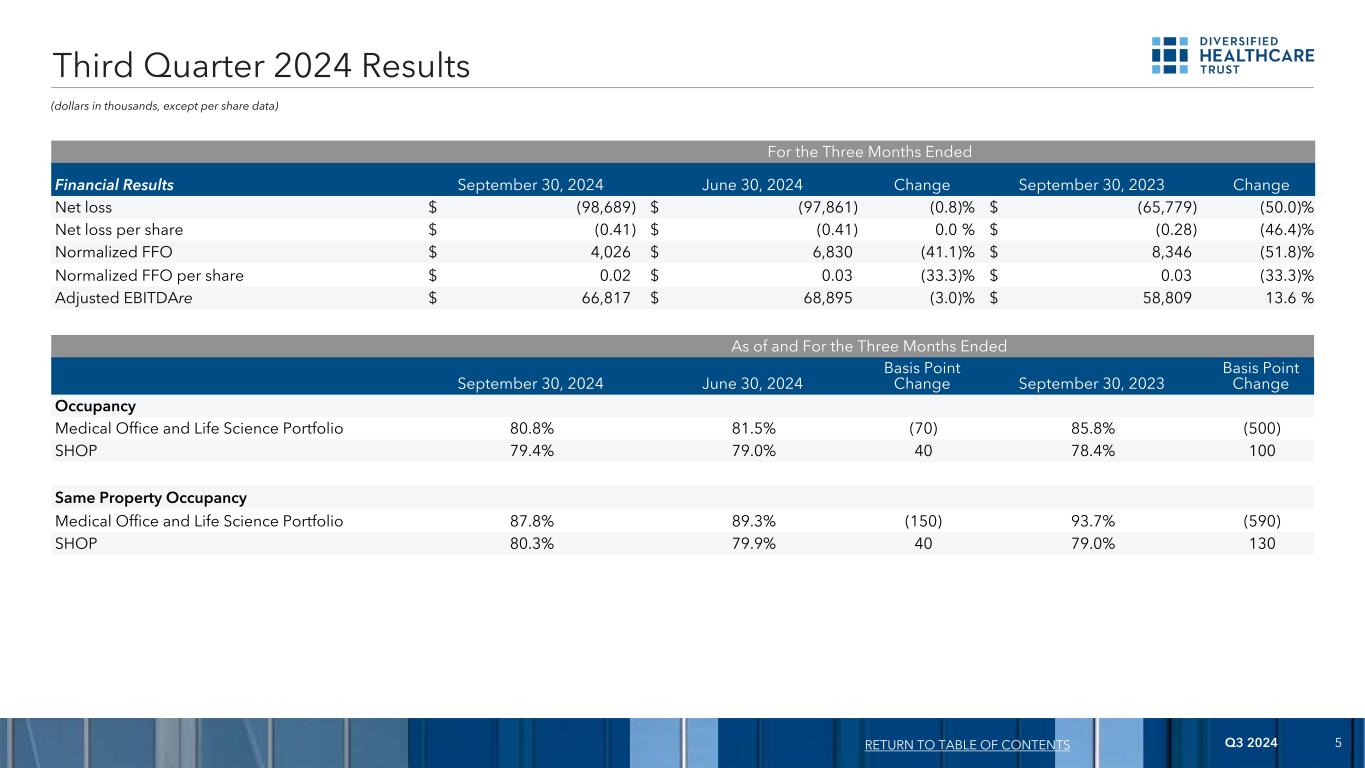Select the 93.7% same property occupancy value

point(1091,520)
